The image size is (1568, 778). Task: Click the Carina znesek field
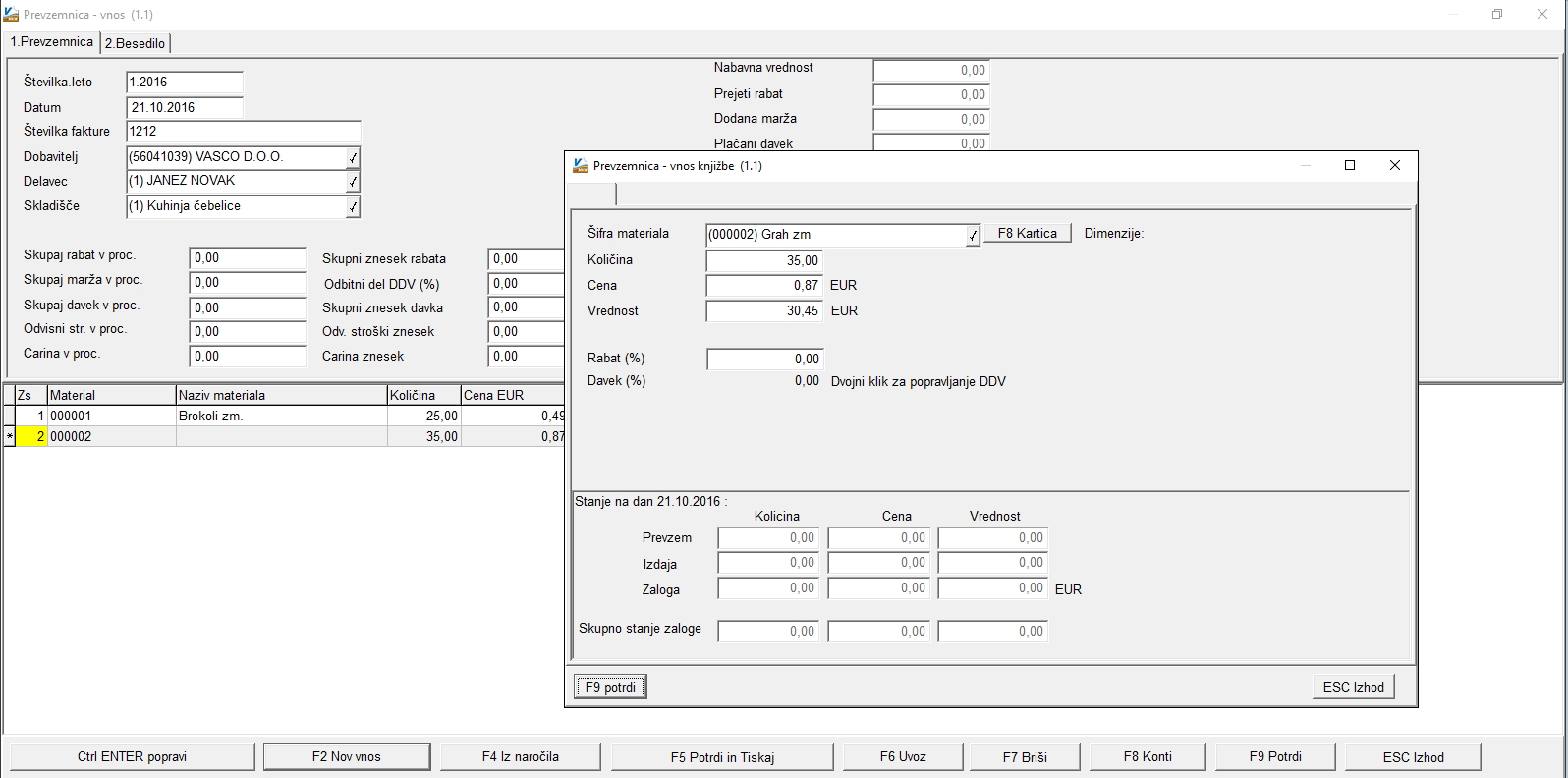[526, 357]
